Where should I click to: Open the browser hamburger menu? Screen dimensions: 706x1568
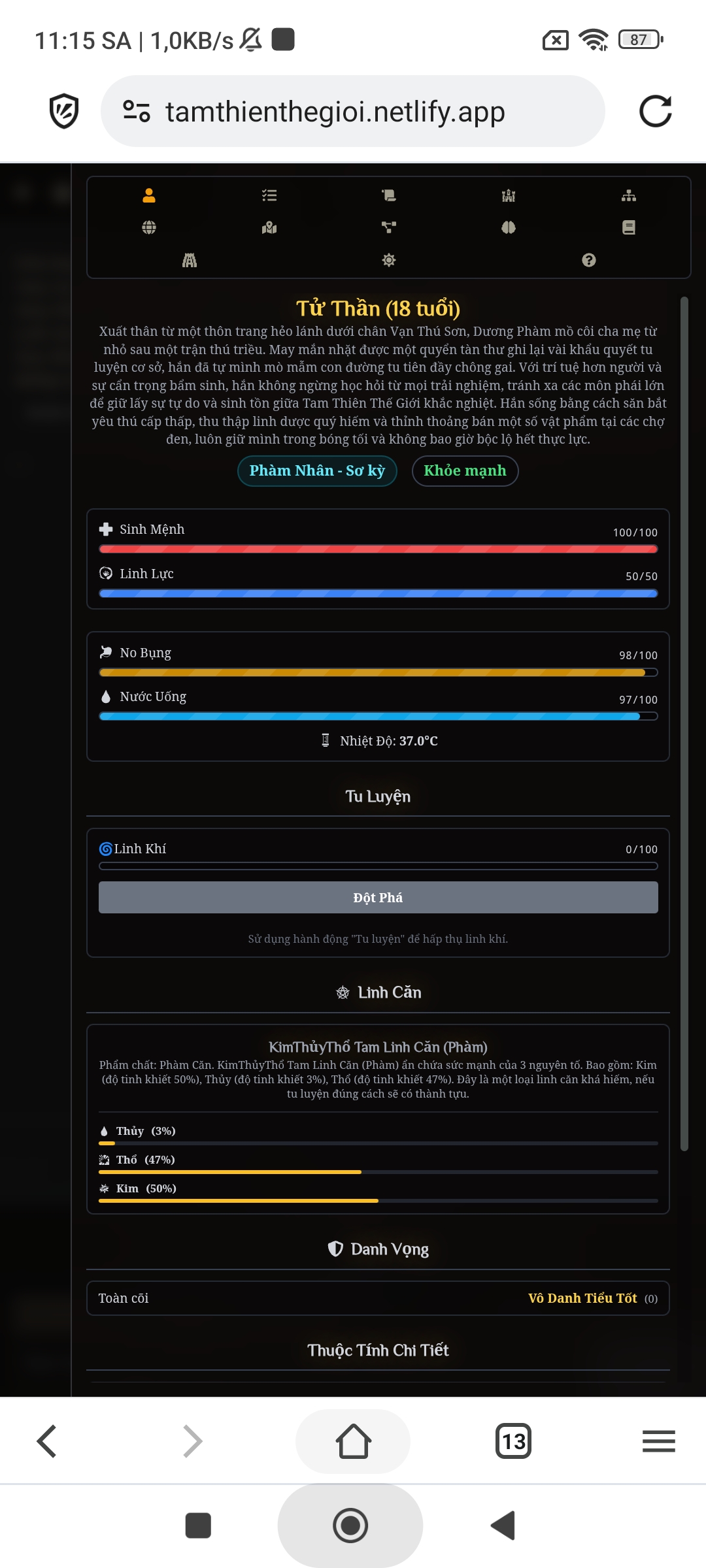pos(658,1441)
